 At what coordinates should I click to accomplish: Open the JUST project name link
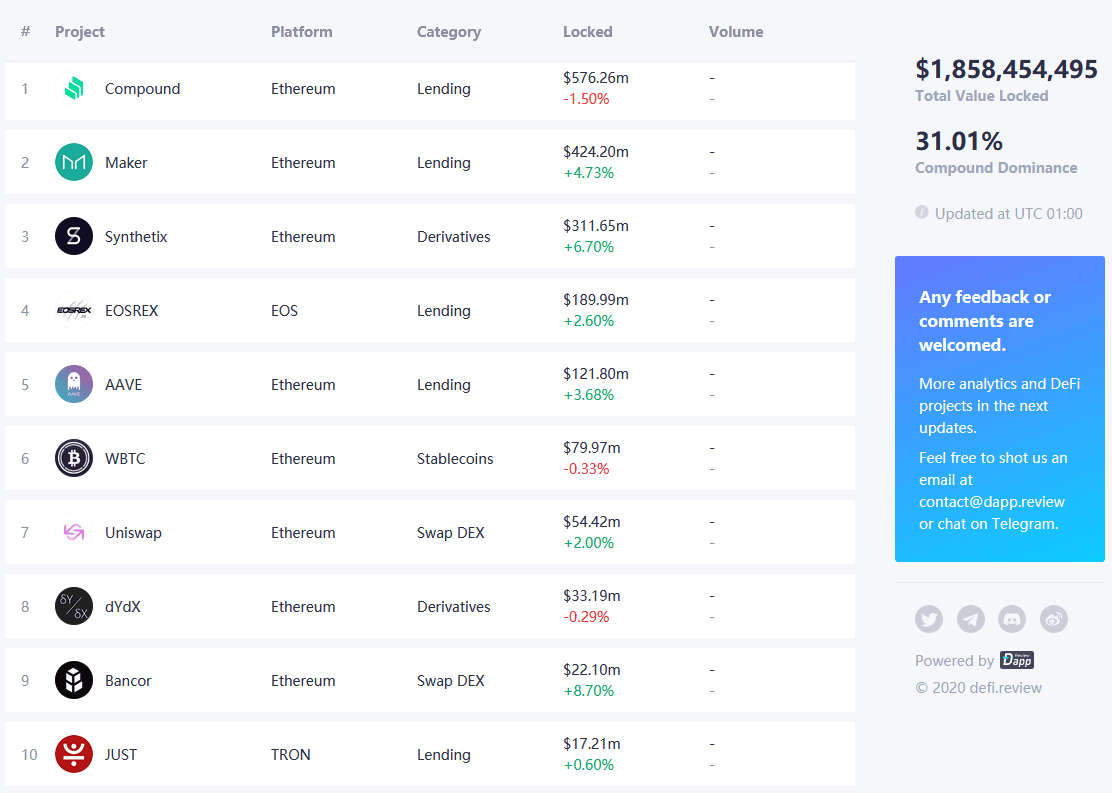click(121, 755)
